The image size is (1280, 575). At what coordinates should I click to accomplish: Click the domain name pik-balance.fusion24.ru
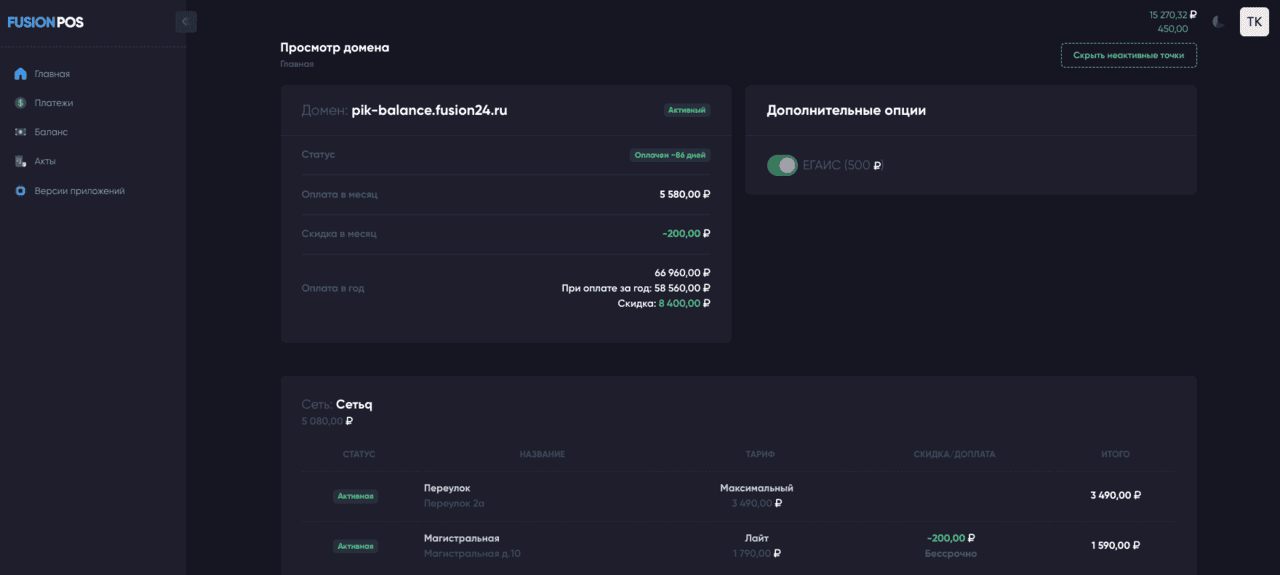(429, 110)
